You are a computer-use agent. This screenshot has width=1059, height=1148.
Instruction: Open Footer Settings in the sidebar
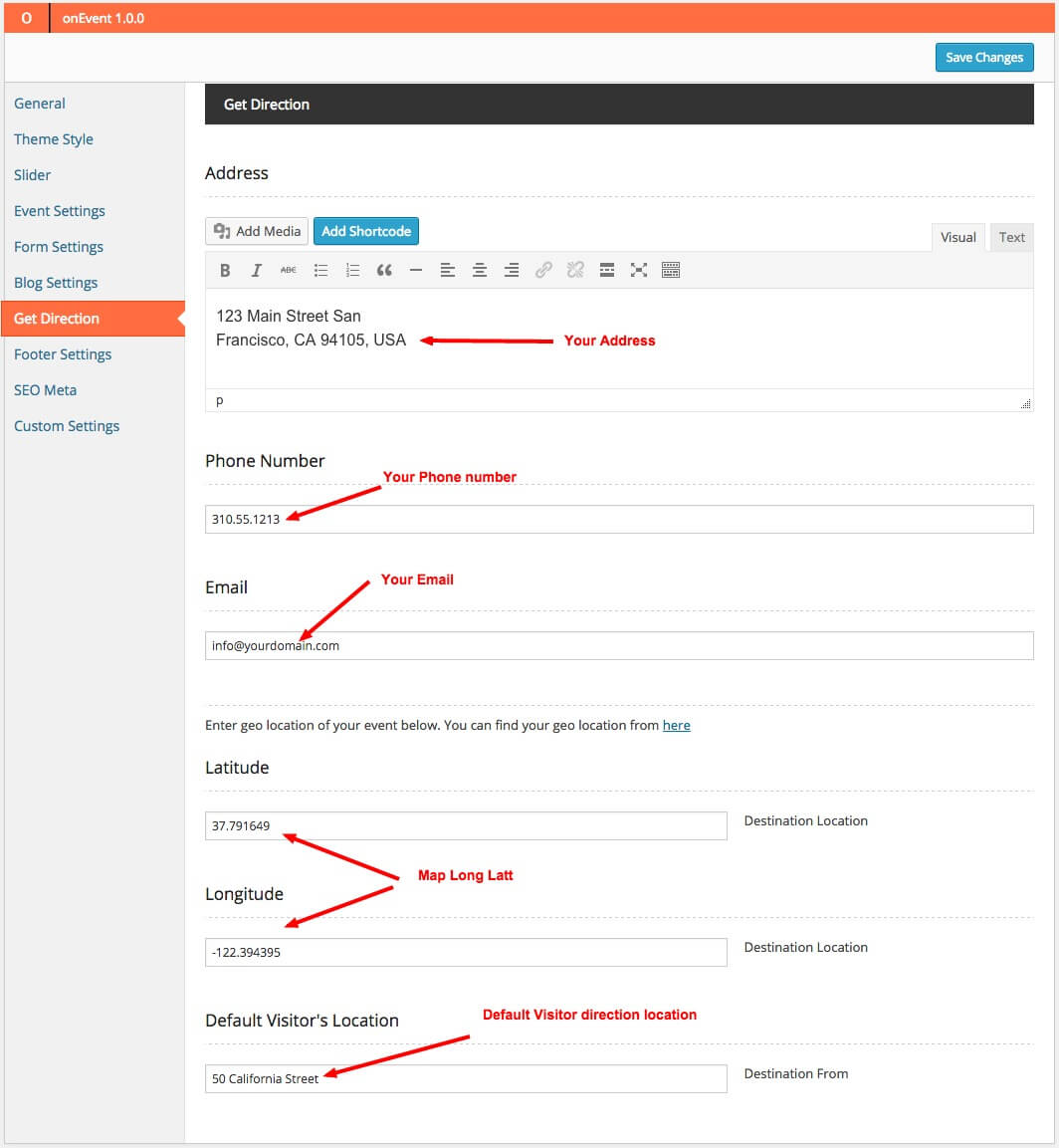63,354
